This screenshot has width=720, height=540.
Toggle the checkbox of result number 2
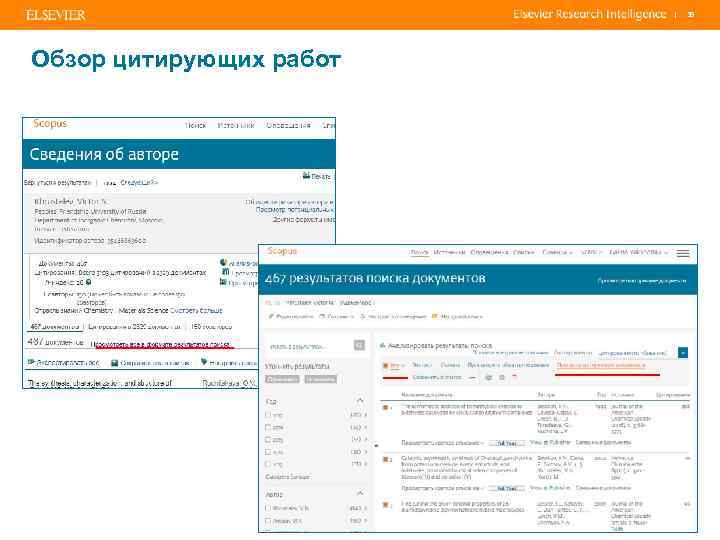(386, 459)
